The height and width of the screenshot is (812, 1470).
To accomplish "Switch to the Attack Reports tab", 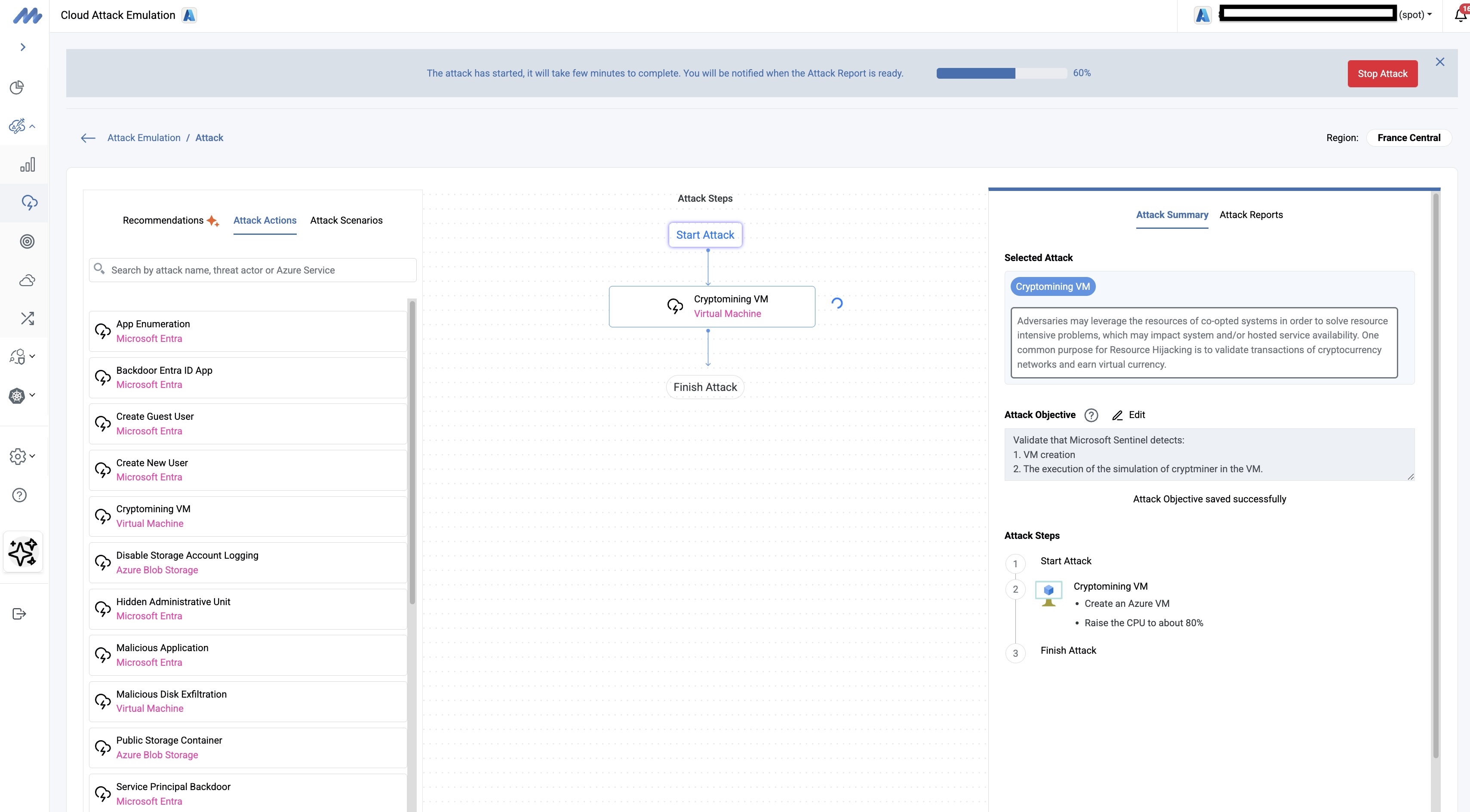I will 1251,215.
